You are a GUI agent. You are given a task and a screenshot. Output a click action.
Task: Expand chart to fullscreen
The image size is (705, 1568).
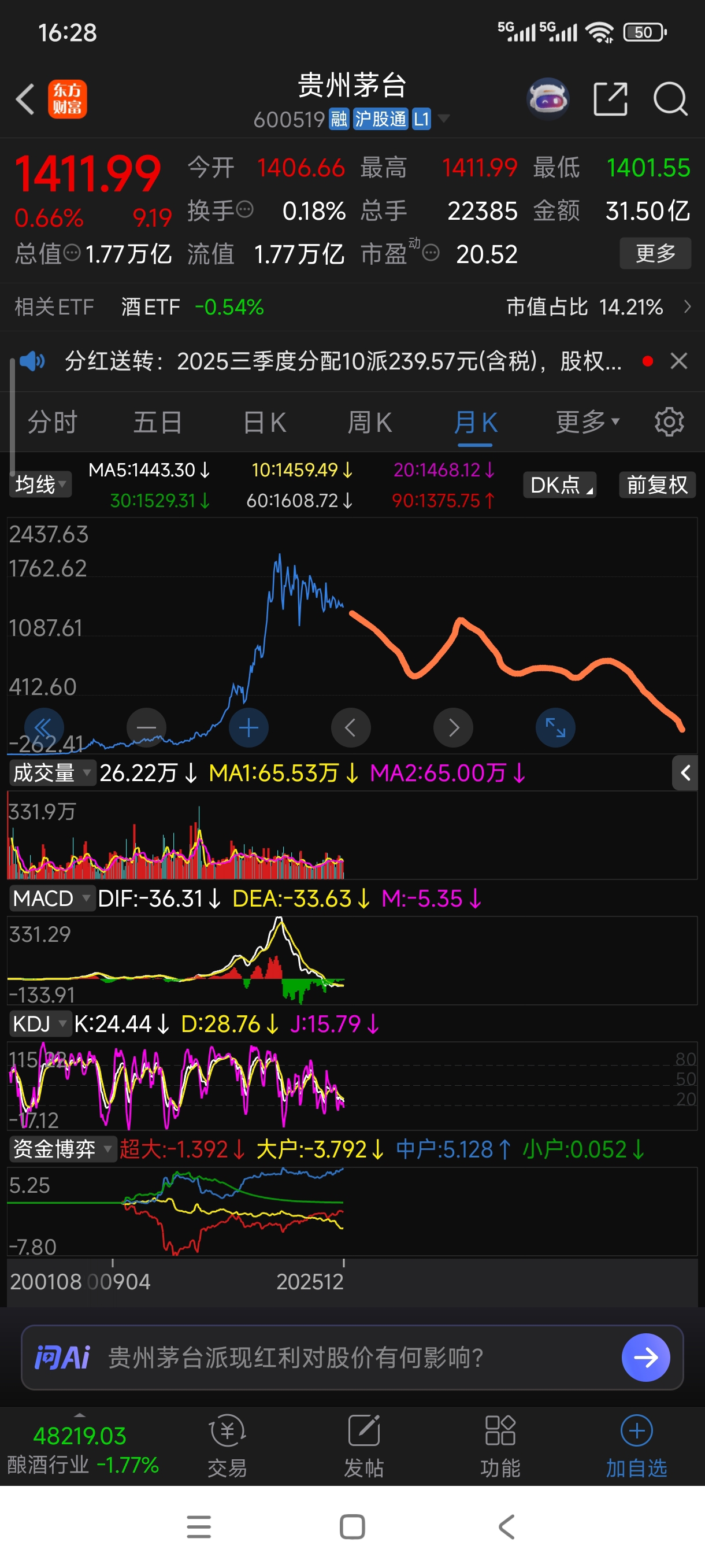click(555, 727)
